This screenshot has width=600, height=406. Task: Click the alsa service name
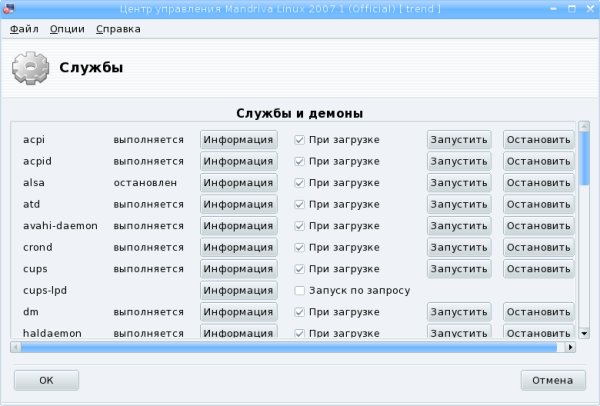click(34, 183)
